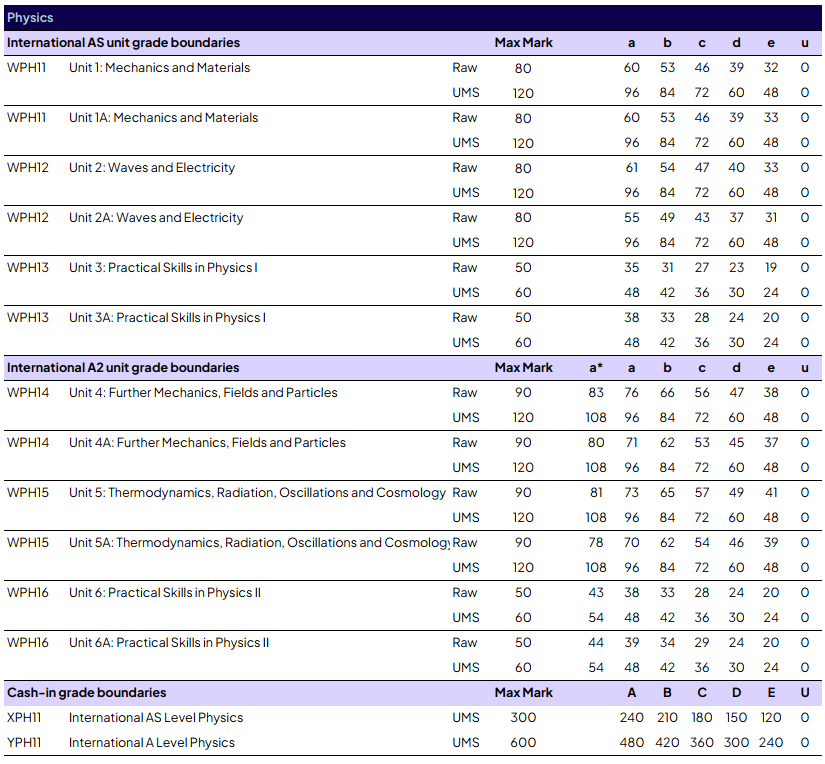Click YPH11 grade A boundary 480
The height and width of the screenshot is (764, 825).
[631, 742]
